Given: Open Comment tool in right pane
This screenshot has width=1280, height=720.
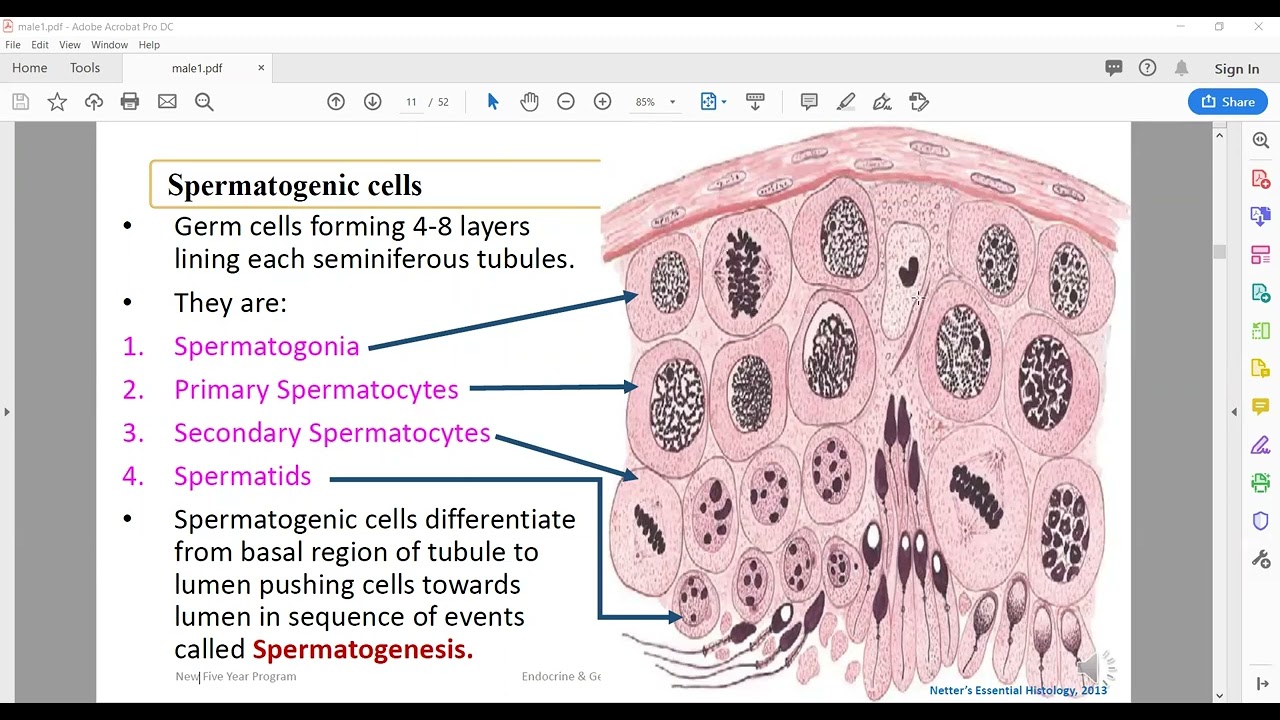Looking at the screenshot, I should coord(1261,407).
